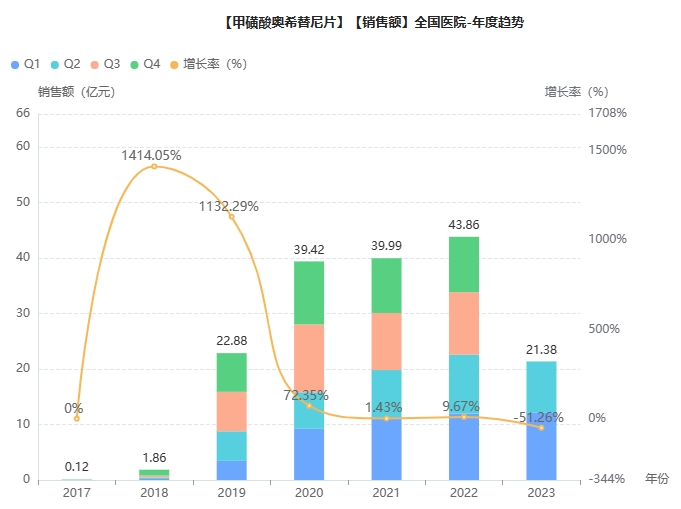
Task: Select the cyan Q2 segment of 2023 bar
Action: click(541, 390)
